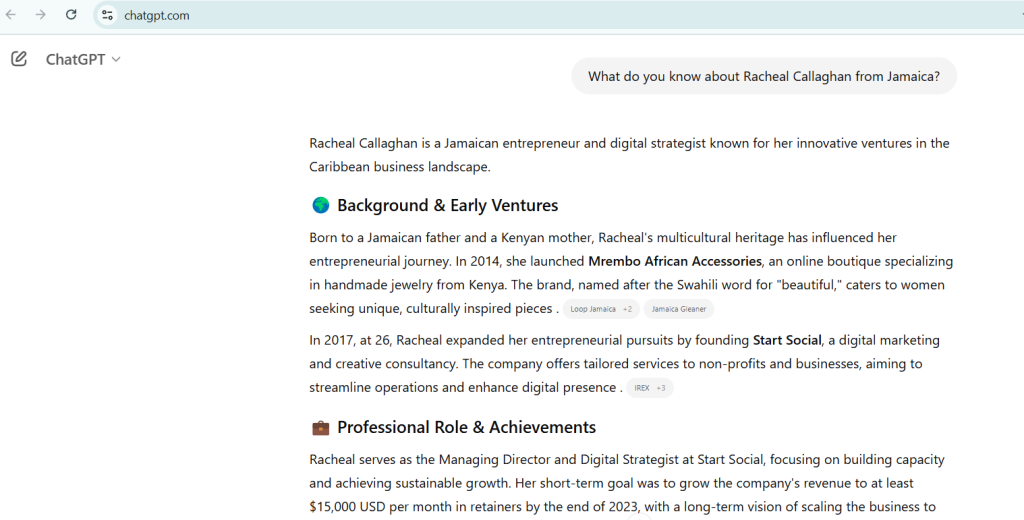
Task: Click the bold Start Social text
Action: (x=787, y=341)
